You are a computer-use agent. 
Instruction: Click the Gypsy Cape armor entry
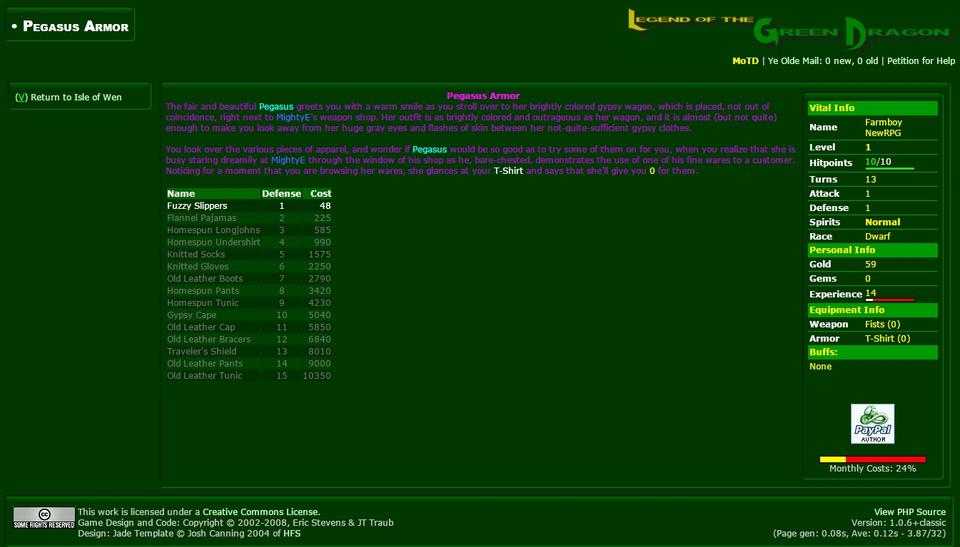point(191,315)
